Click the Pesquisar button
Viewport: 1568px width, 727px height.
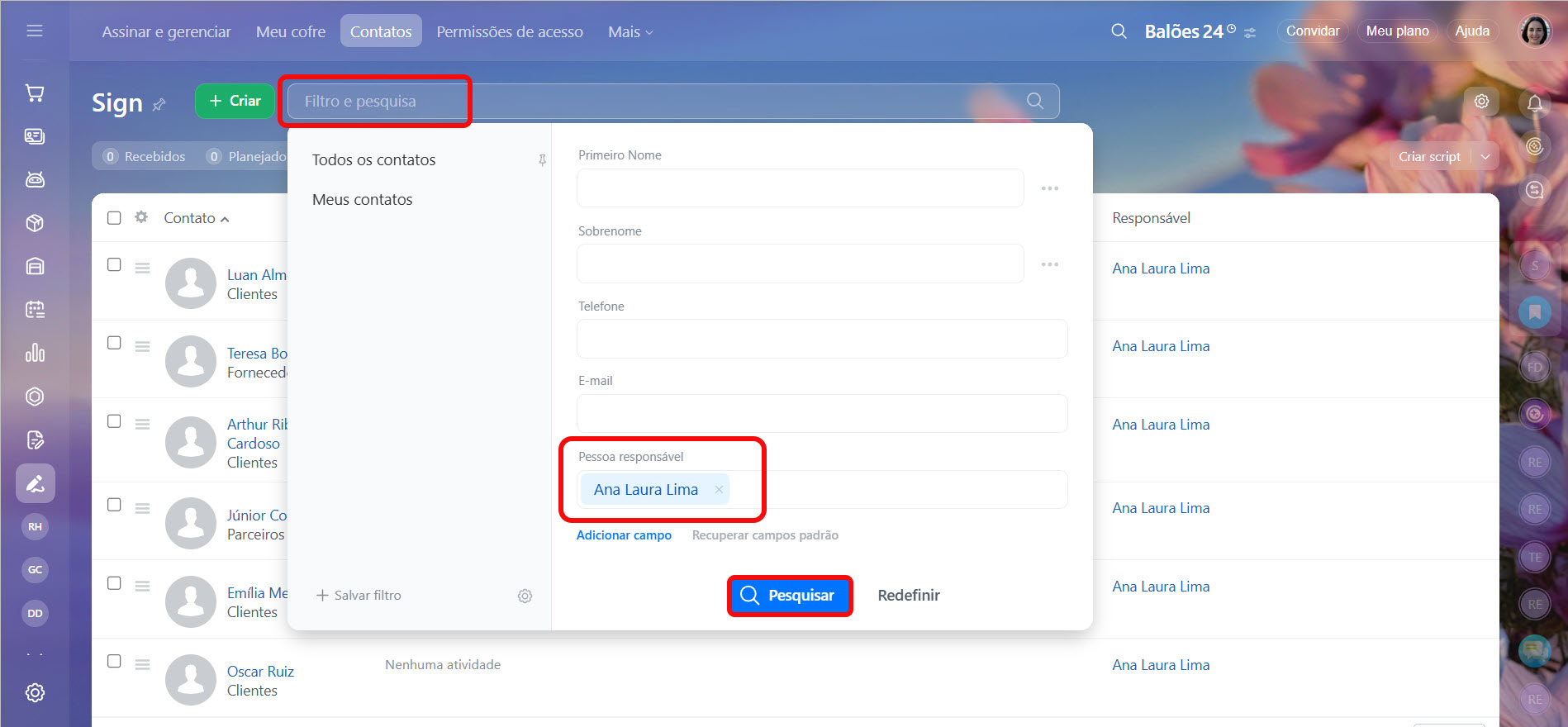point(790,596)
